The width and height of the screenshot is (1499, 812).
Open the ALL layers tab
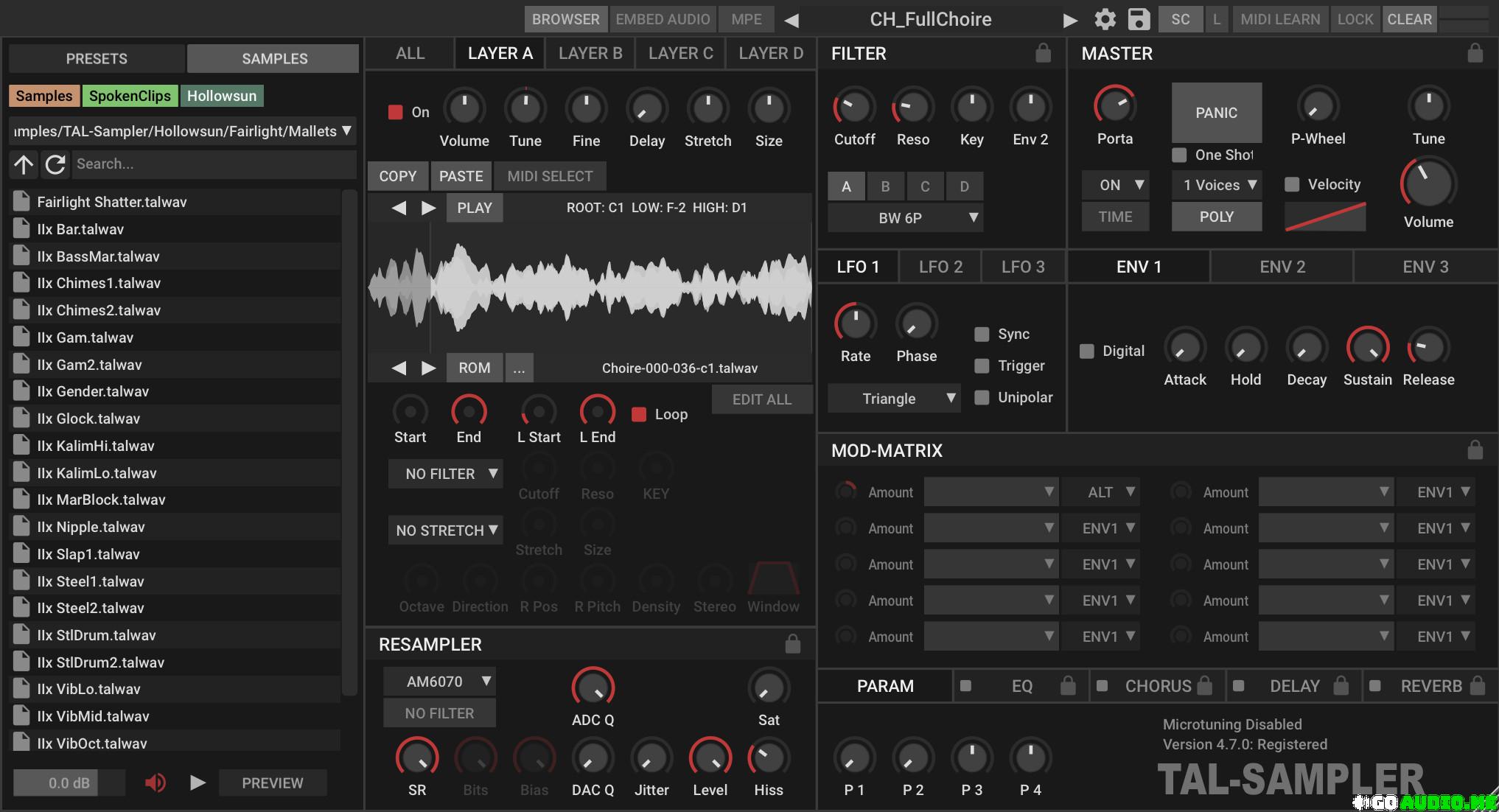(410, 53)
